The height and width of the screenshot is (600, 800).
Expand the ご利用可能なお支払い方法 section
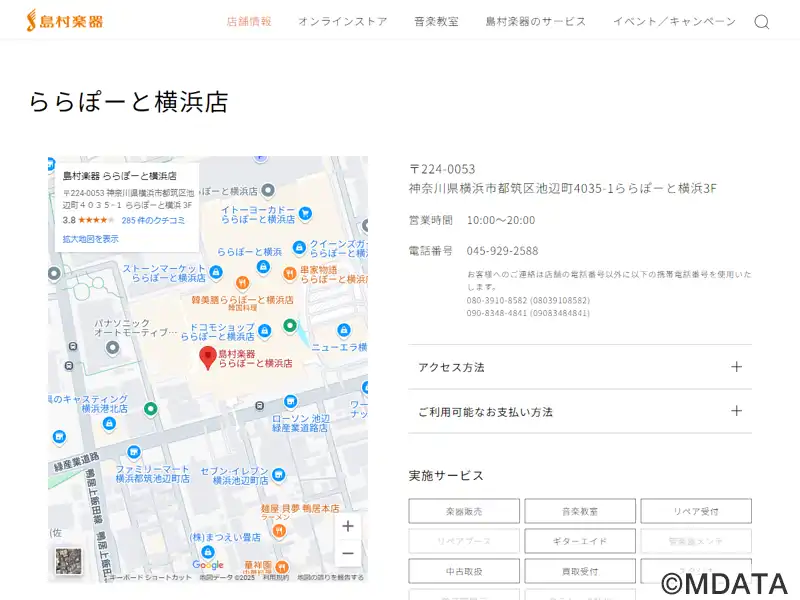click(580, 411)
